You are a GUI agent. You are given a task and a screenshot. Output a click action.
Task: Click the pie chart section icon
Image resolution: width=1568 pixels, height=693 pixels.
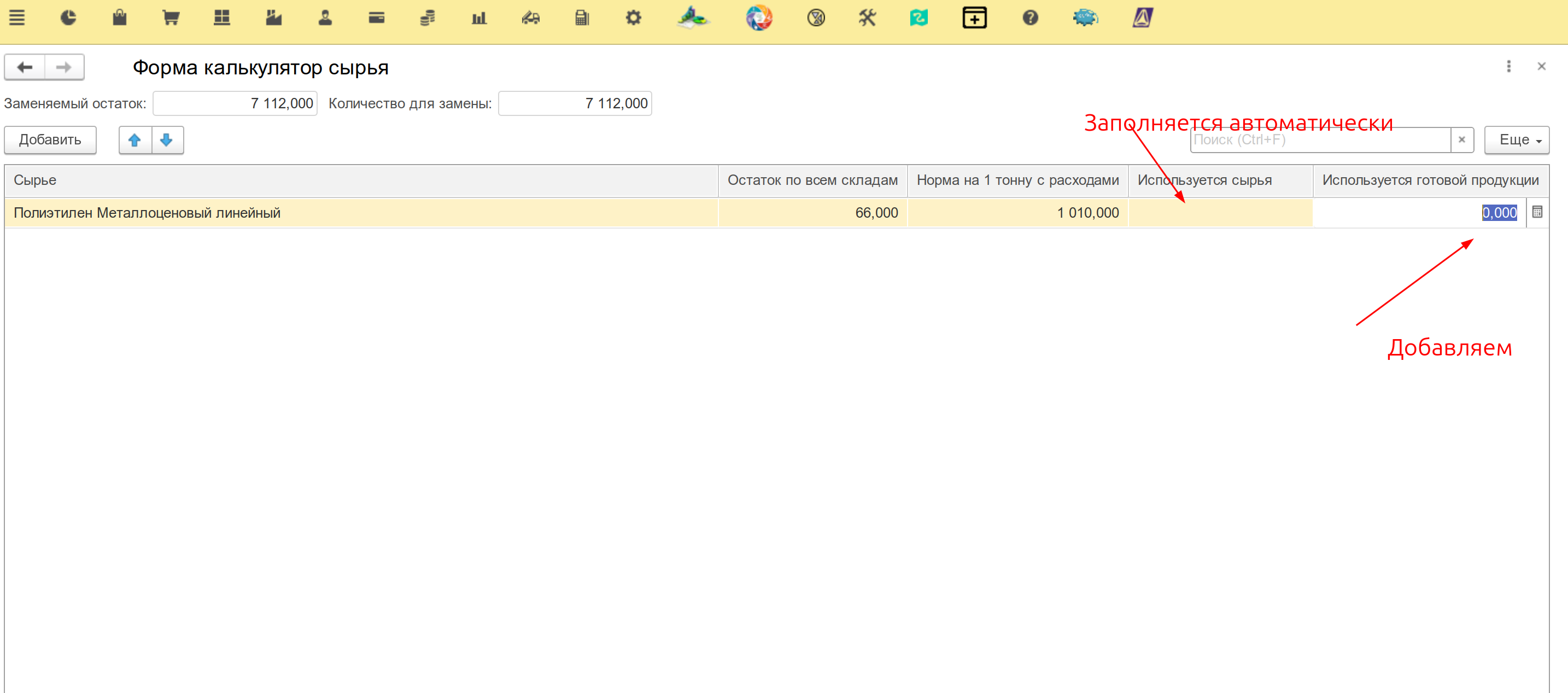(68, 18)
